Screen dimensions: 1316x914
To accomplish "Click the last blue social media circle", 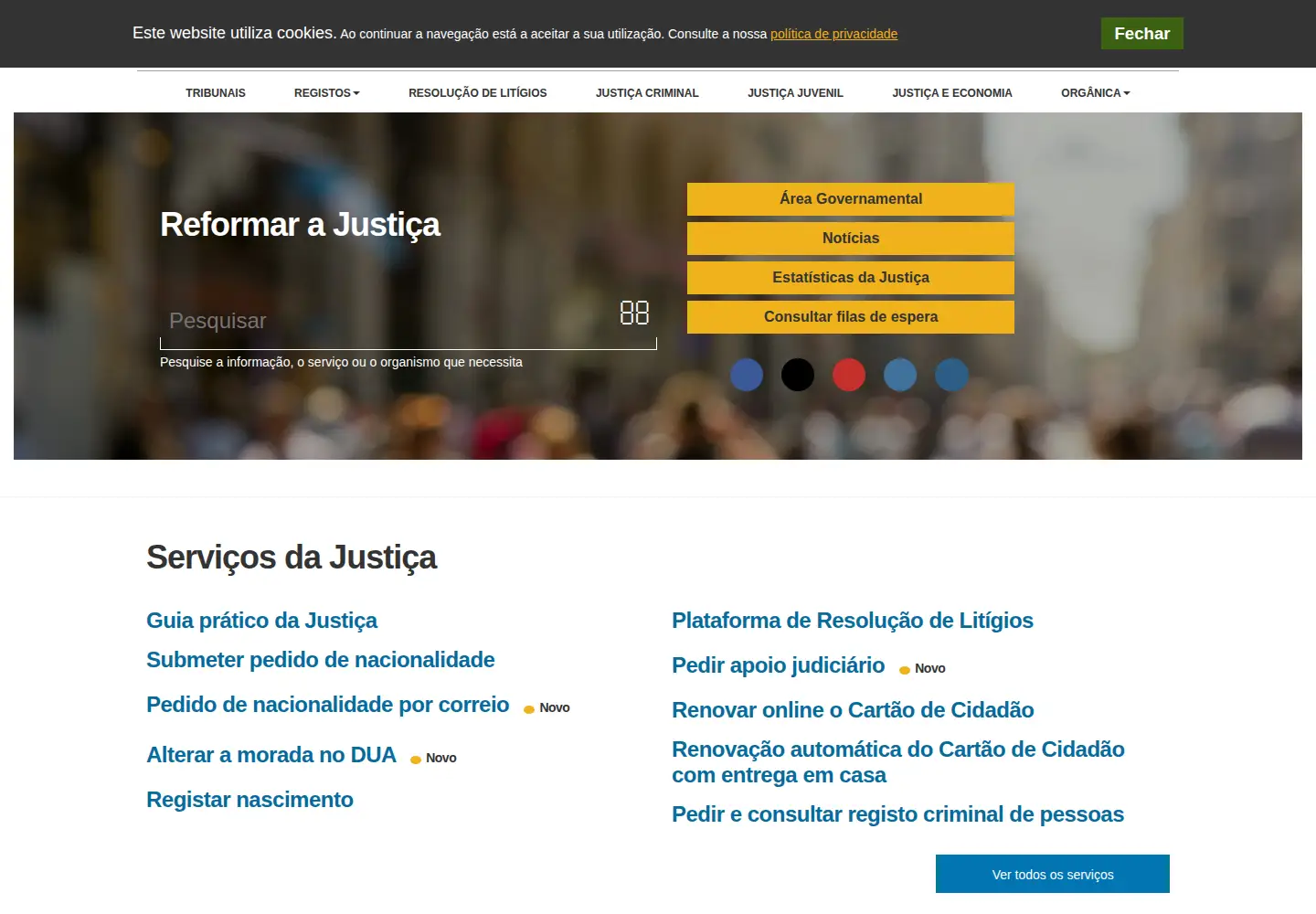I will point(951,375).
